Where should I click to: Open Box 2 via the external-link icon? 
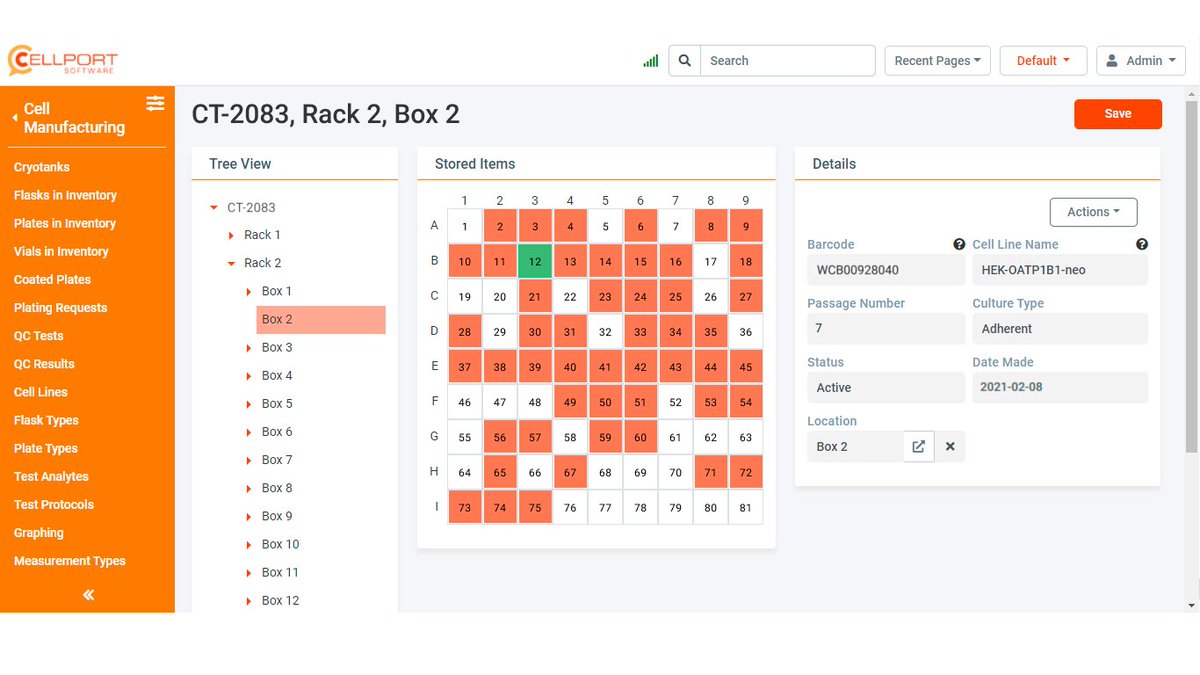click(918, 446)
